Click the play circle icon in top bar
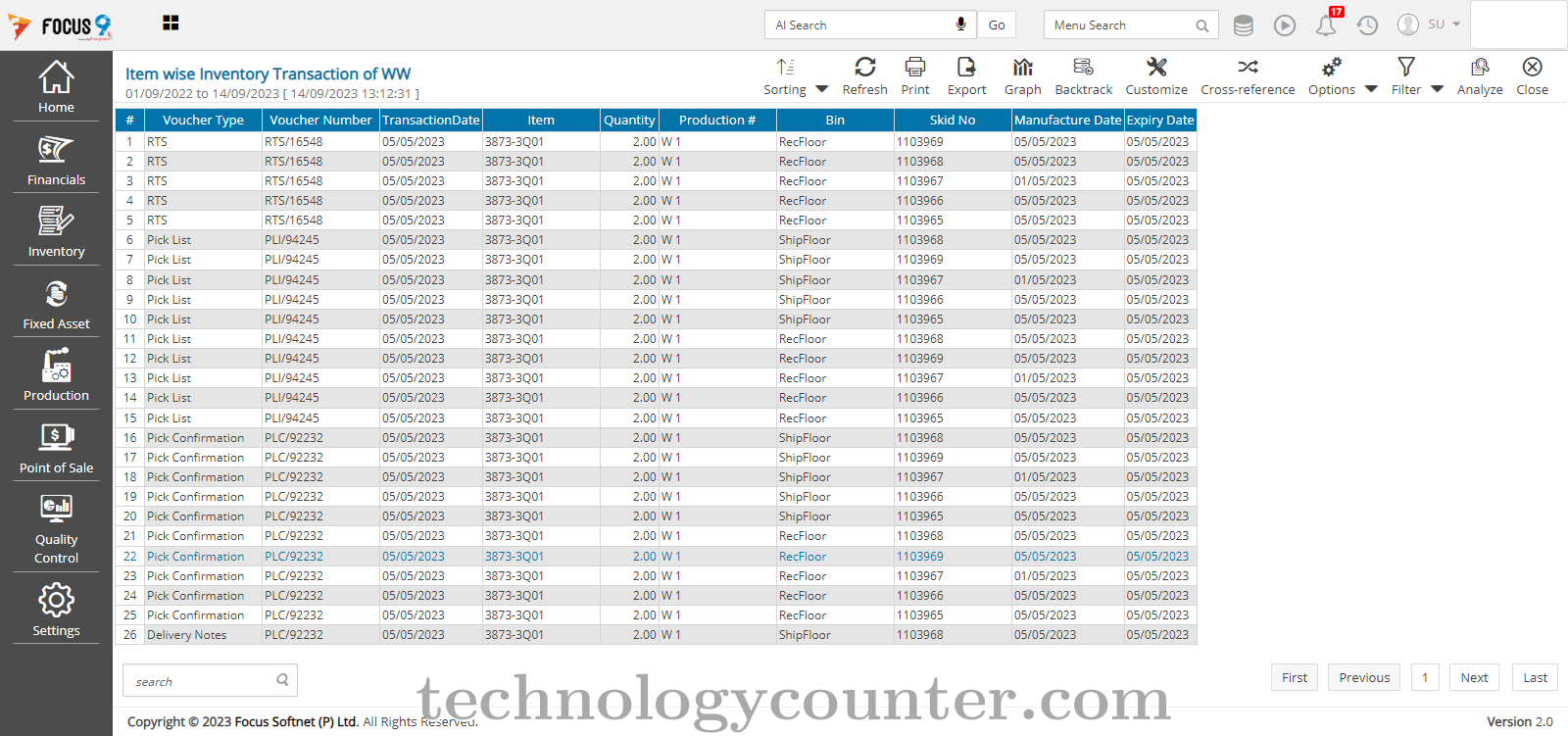 1284,25
